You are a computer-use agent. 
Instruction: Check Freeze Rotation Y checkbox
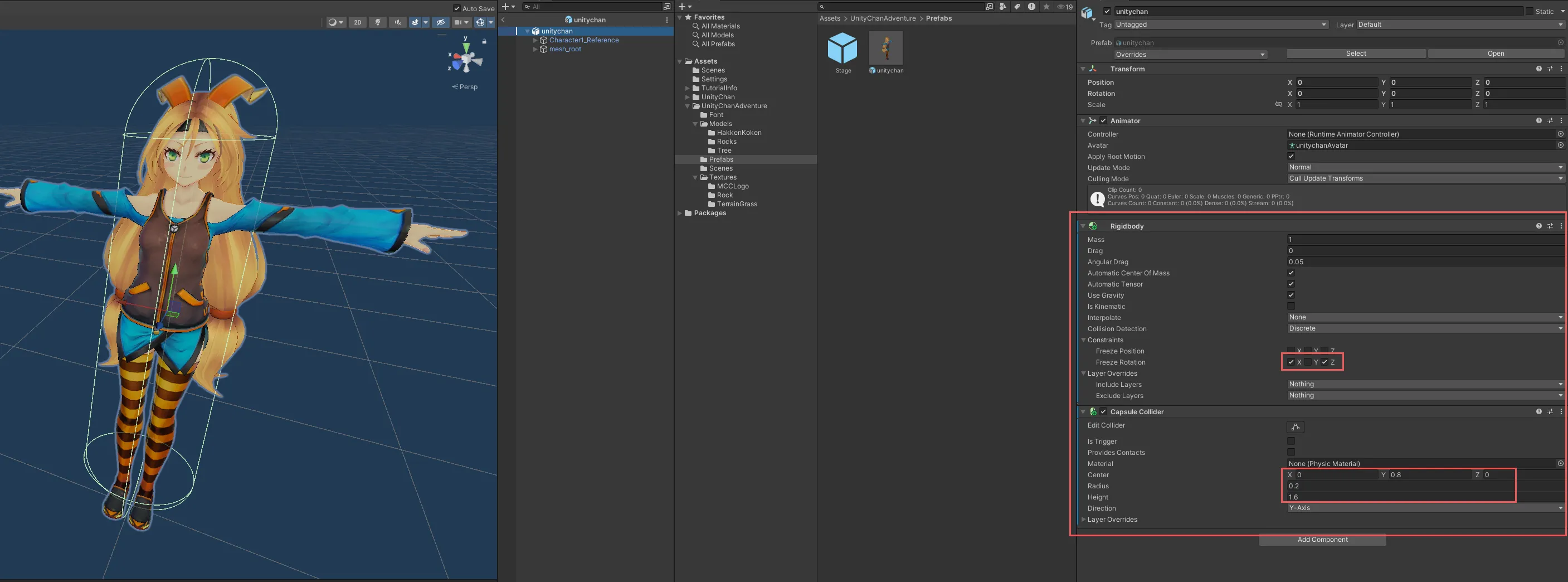pos(1307,362)
